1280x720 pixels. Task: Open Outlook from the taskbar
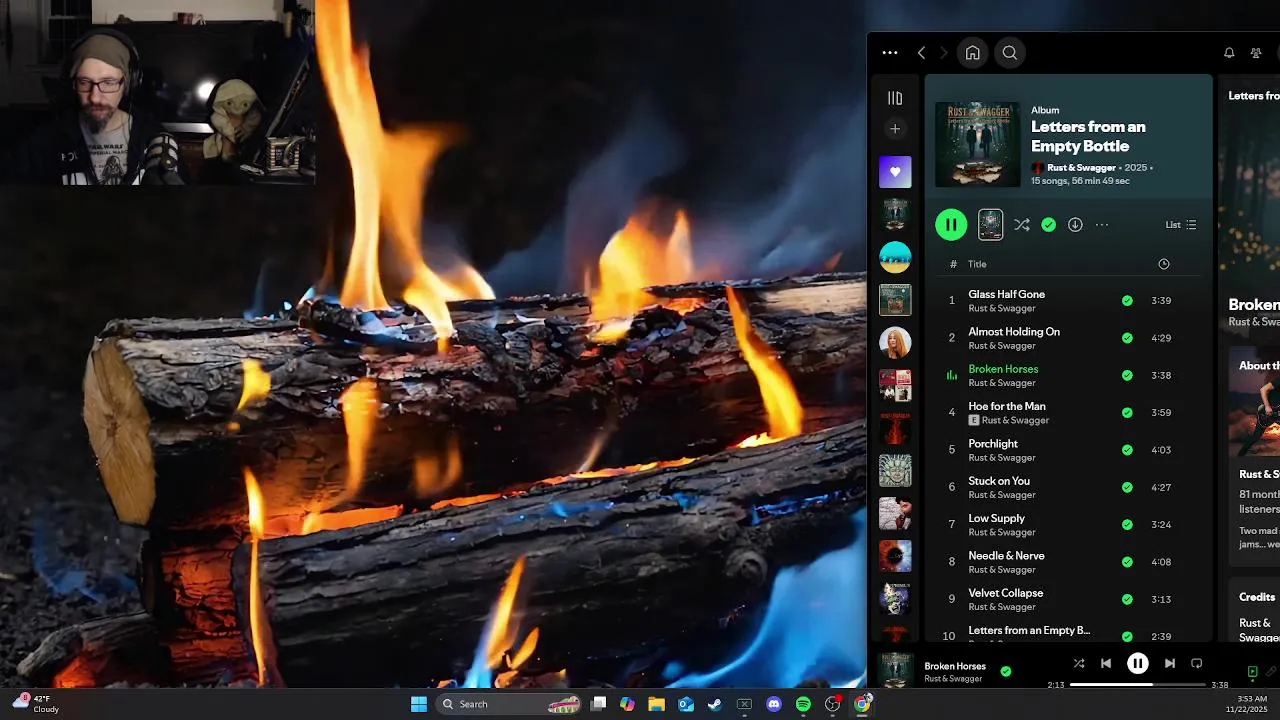[x=686, y=704]
